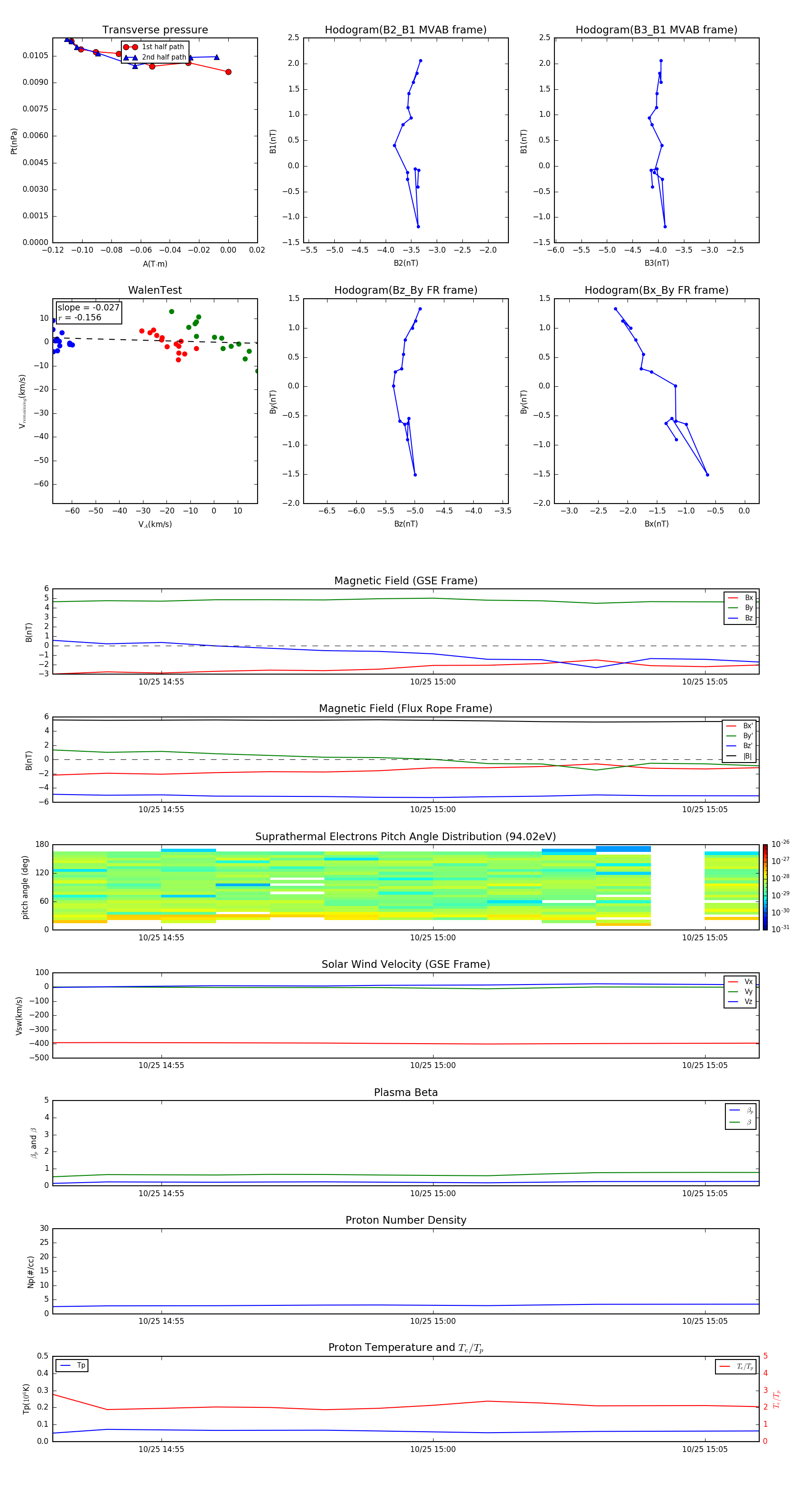Select the 'B3(nT)' x-axis label
Viewport: 812px width, 1489px height.
tap(656, 263)
